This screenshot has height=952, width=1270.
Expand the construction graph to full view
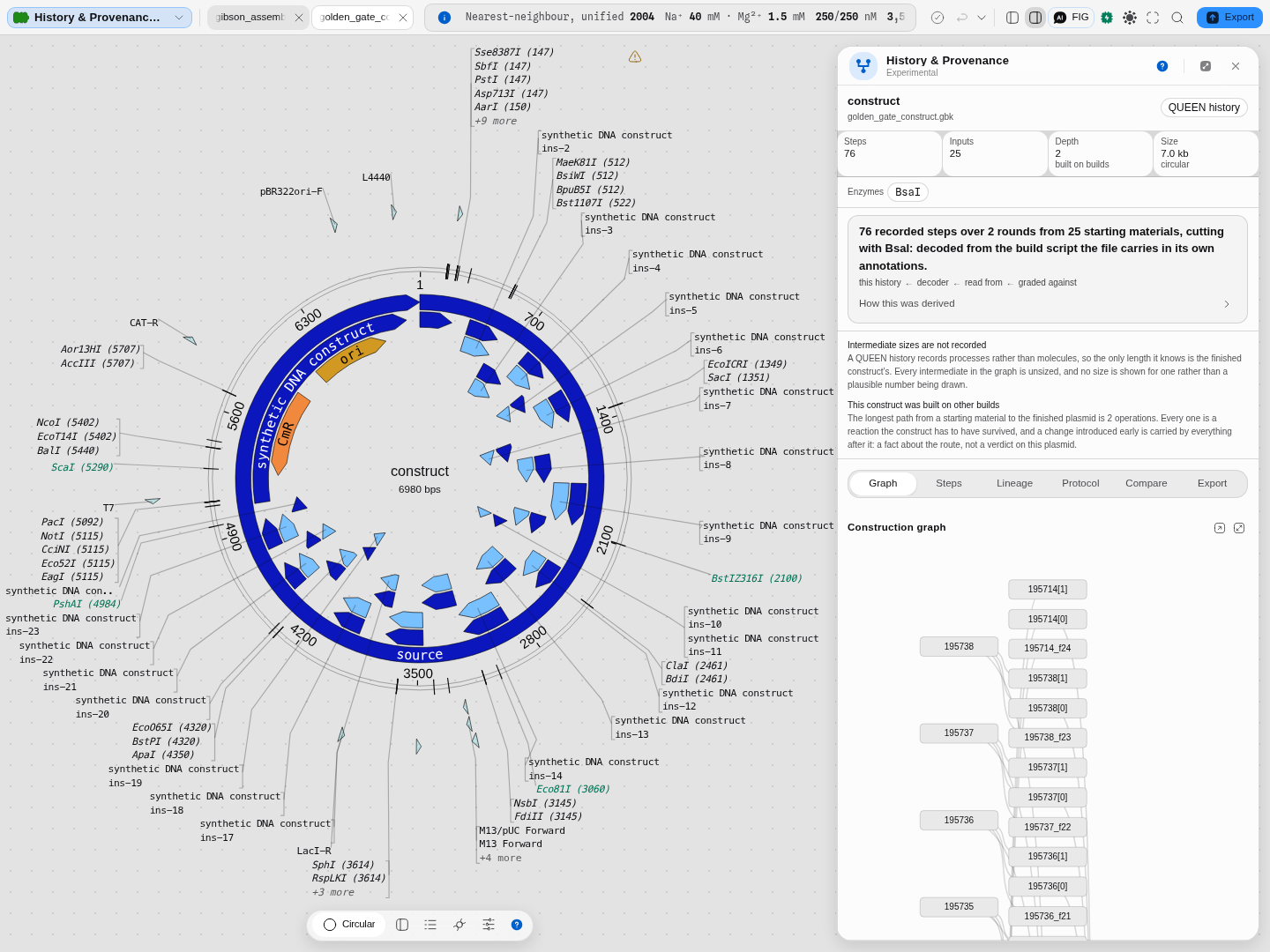tap(1239, 528)
